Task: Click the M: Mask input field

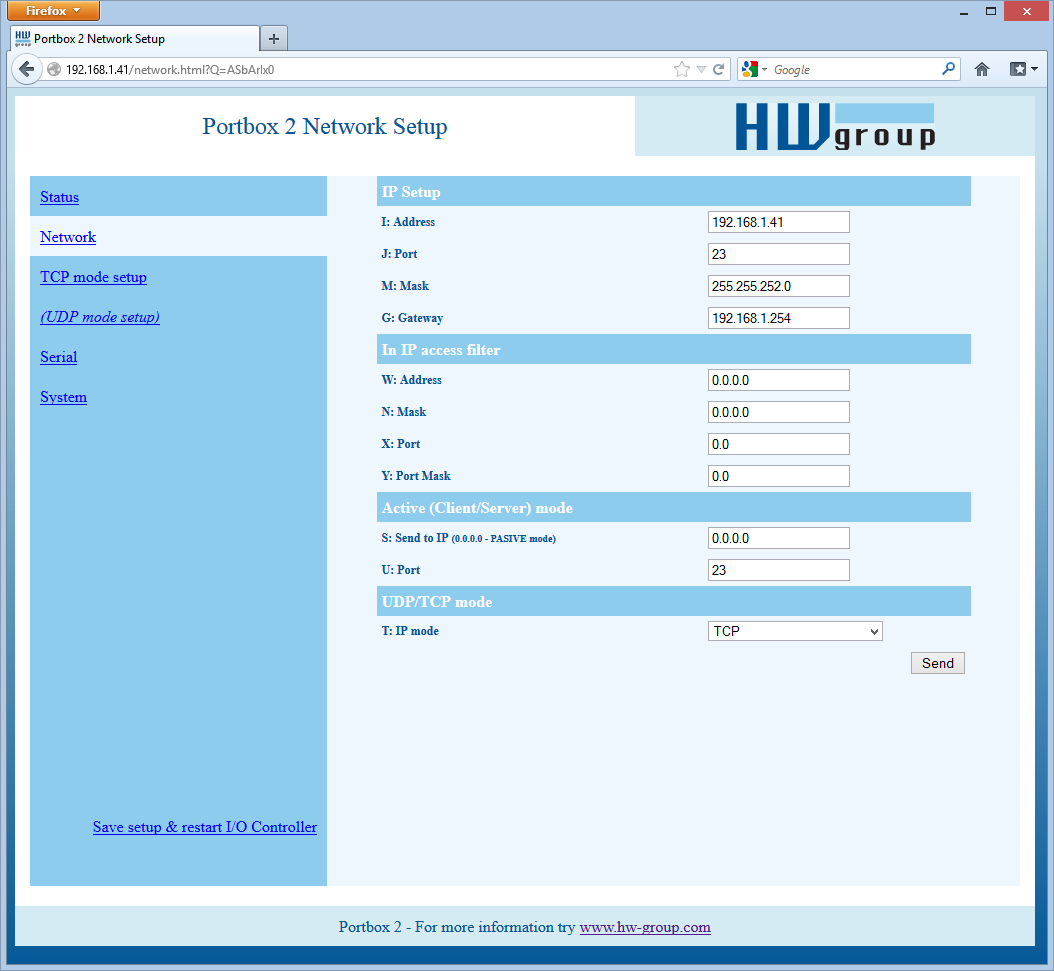Action: click(778, 286)
